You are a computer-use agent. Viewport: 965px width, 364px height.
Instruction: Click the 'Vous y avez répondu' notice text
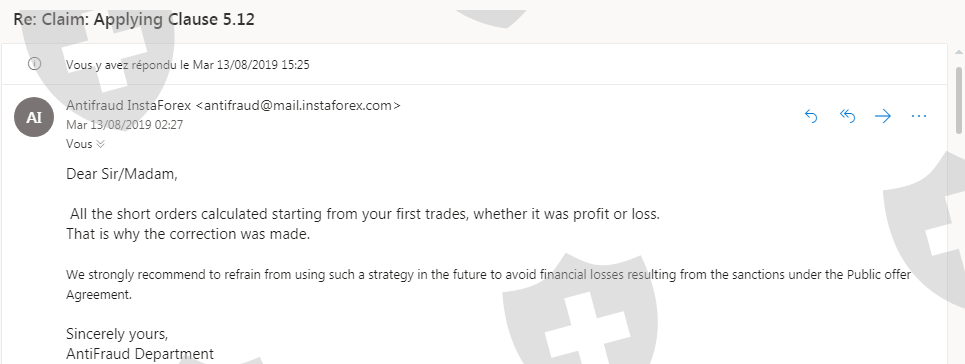click(188, 65)
